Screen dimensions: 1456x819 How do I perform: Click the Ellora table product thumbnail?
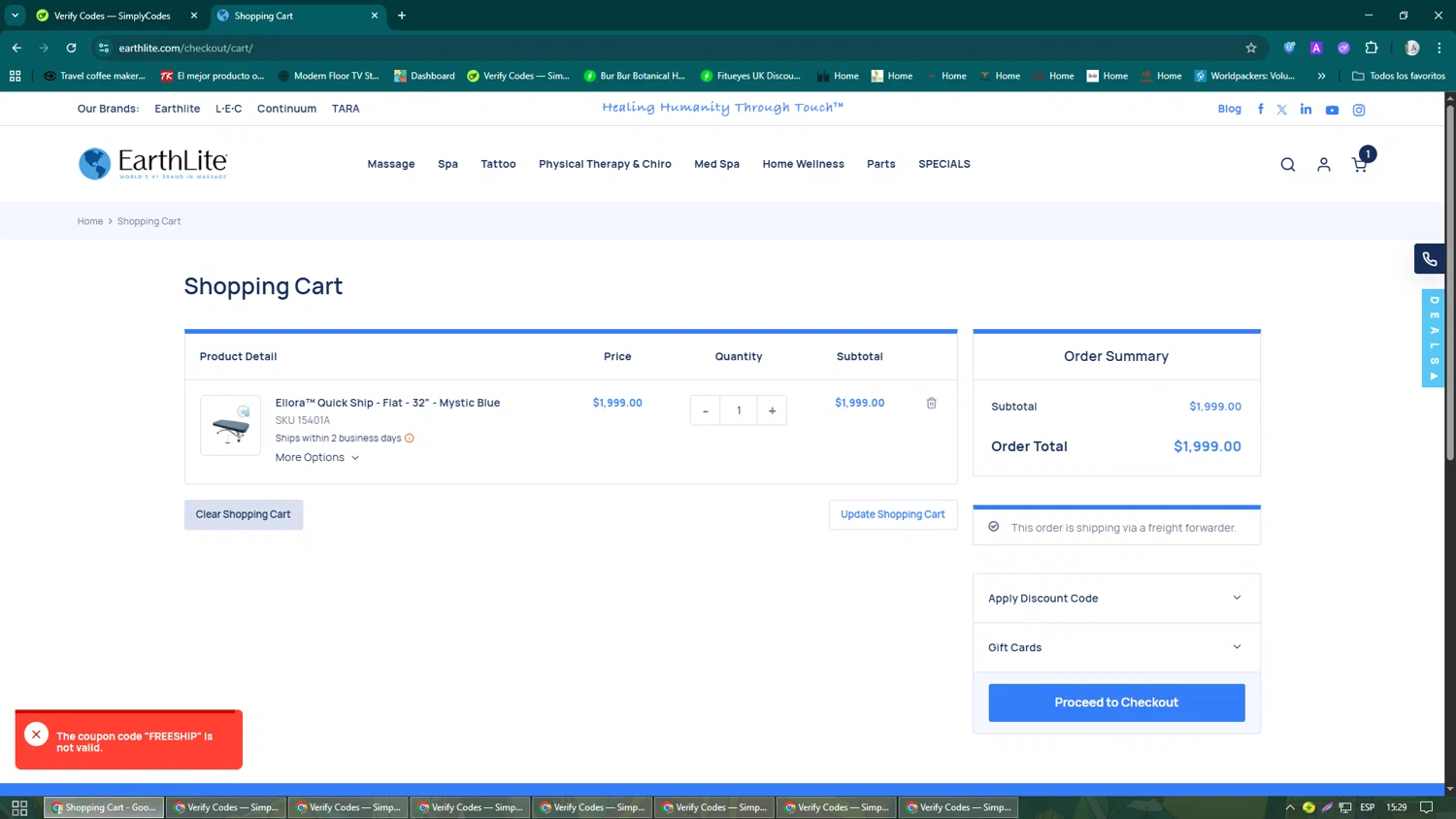230,425
